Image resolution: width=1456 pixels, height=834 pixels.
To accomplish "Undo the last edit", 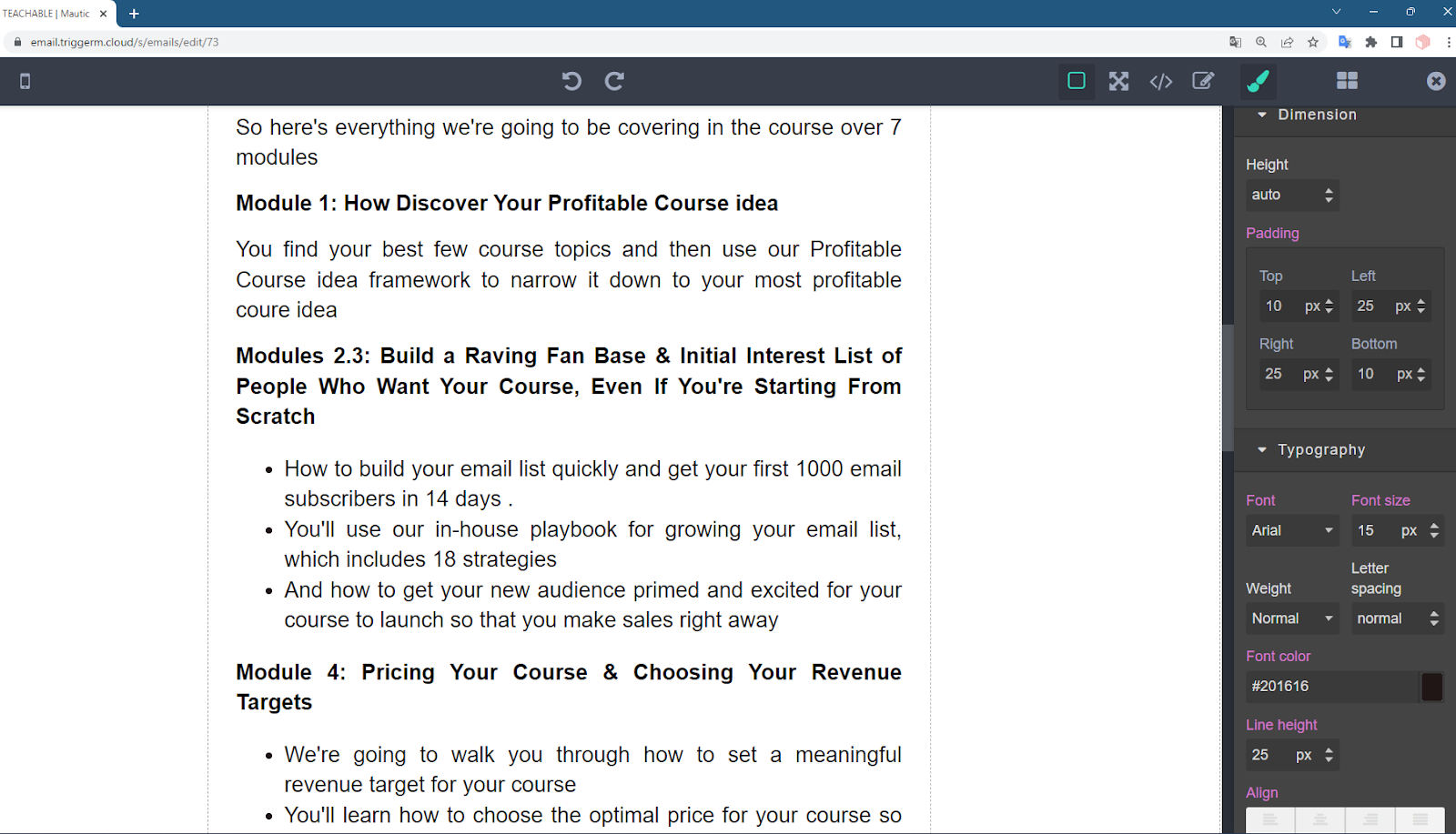I will [x=571, y=81].
